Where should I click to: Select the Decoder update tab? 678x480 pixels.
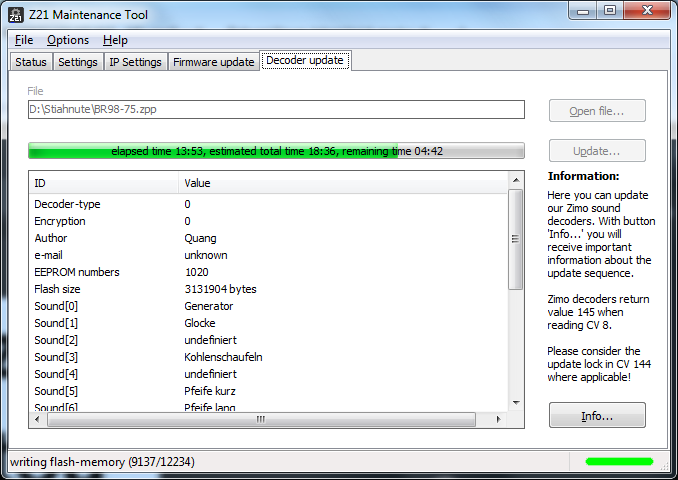(305, 61)
